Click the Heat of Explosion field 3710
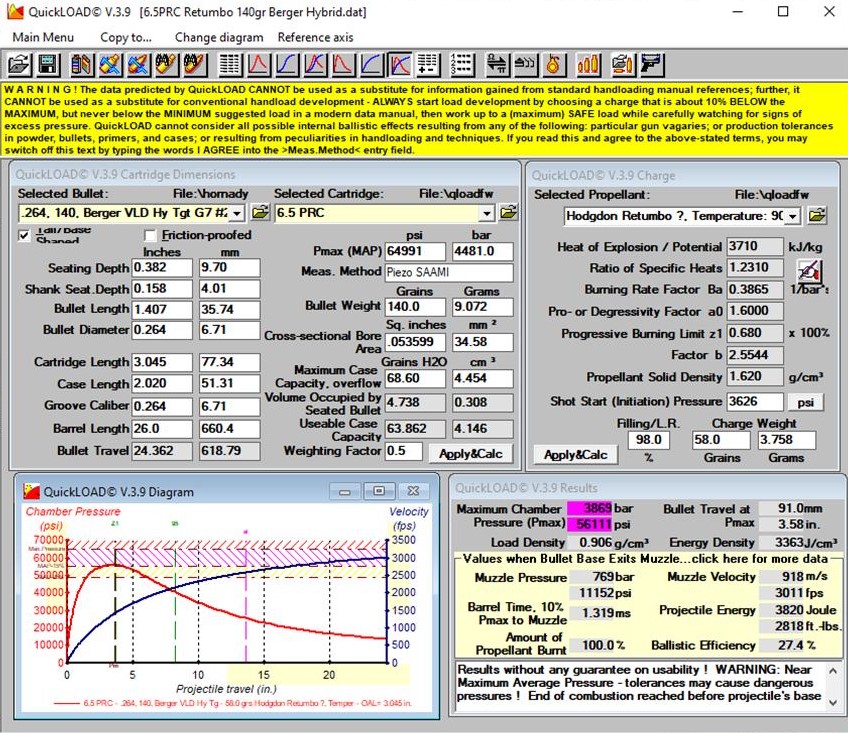The height and width of the screenshot is (733, 848). pyautogui.click(x=755, y=246)
